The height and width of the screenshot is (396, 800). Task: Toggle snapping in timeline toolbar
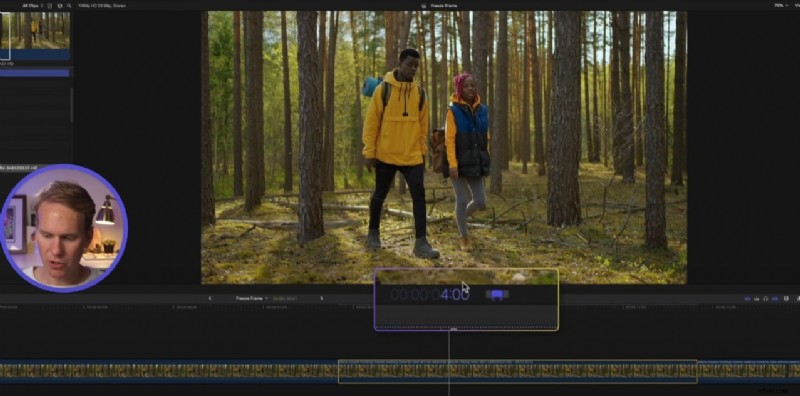coord(775,299)
